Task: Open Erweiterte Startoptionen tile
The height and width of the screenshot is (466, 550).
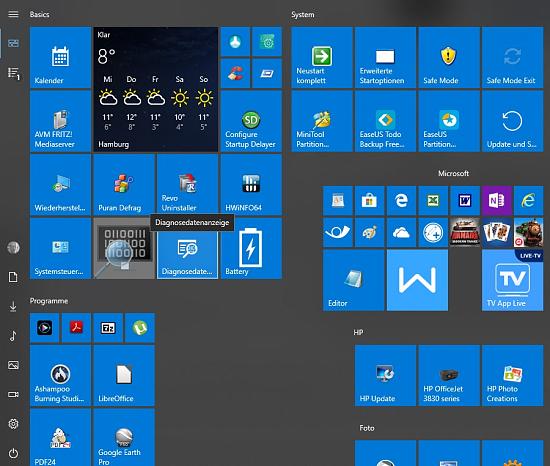Action: pyautogui.click(x=385, y=57)
